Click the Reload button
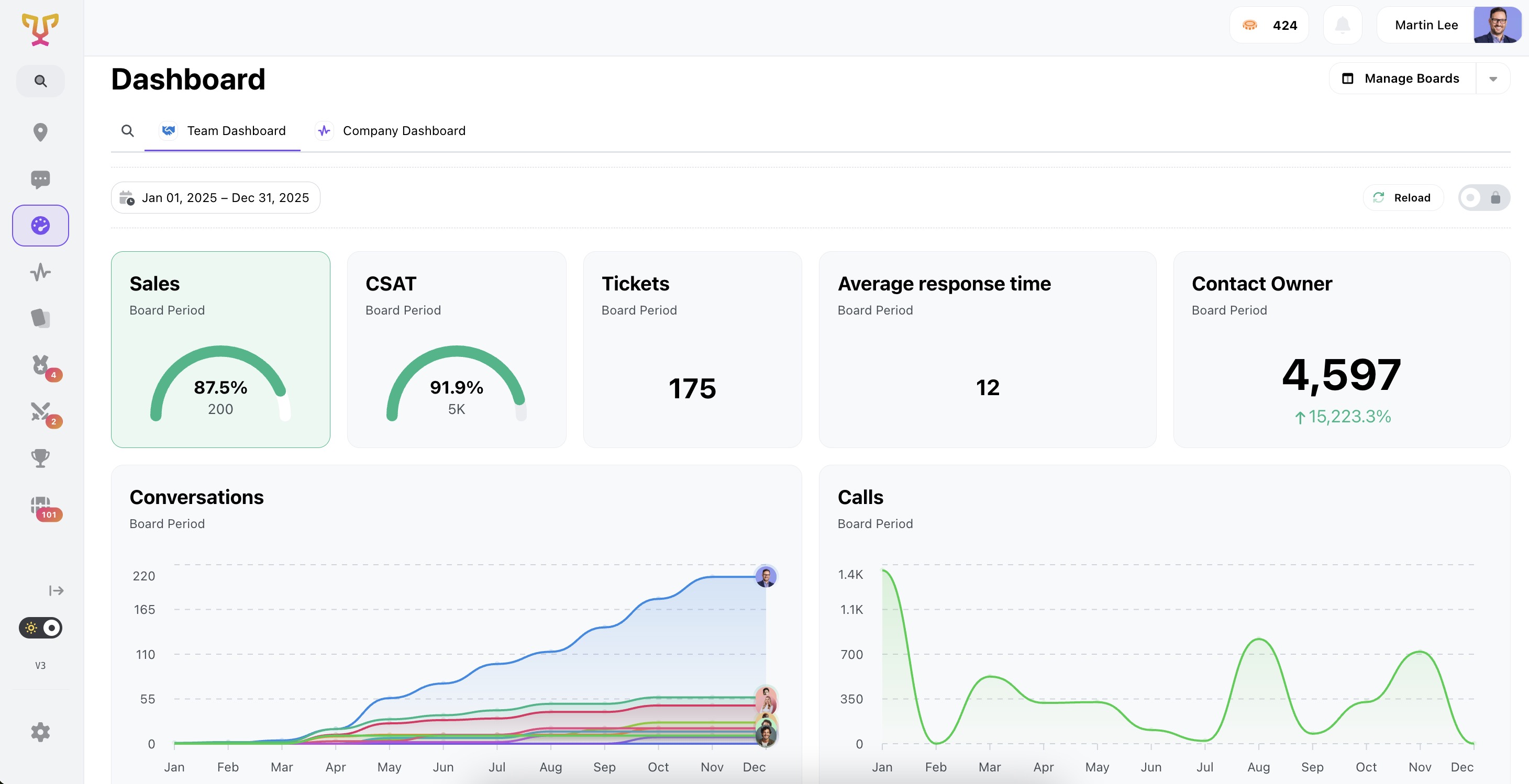Screen dimensions: 1529x784 pyautogui.click(x=1403, y=197)
